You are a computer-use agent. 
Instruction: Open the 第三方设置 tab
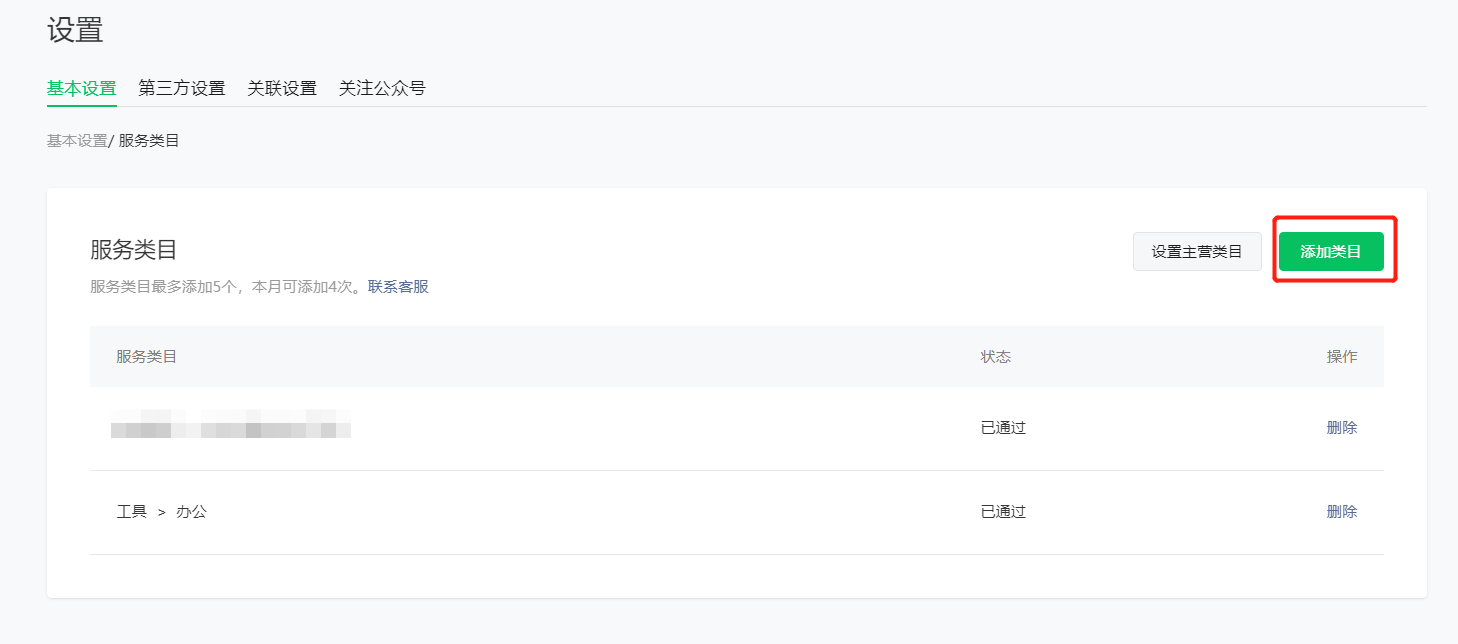[181, 88]
